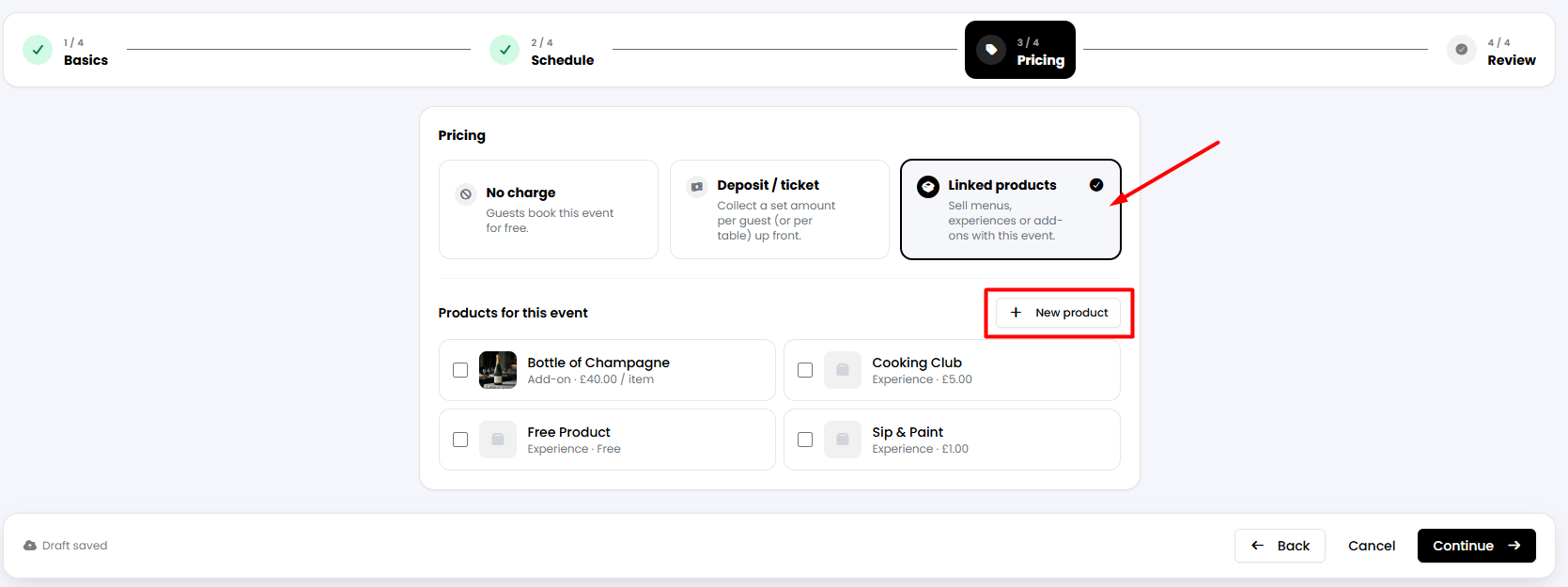Click the green checkmark icon for Schedule step
This screenshot has height=587, width=1568.
505,50
